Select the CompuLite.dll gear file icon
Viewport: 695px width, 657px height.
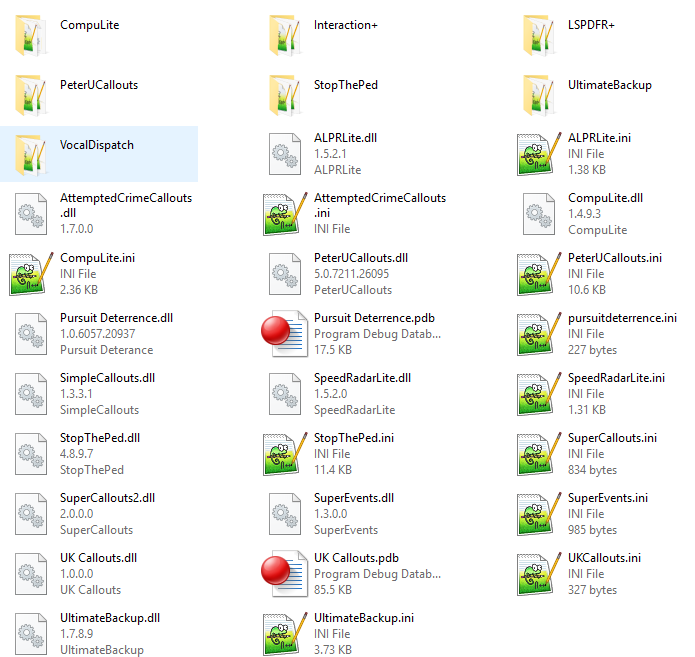click(539, 214)
